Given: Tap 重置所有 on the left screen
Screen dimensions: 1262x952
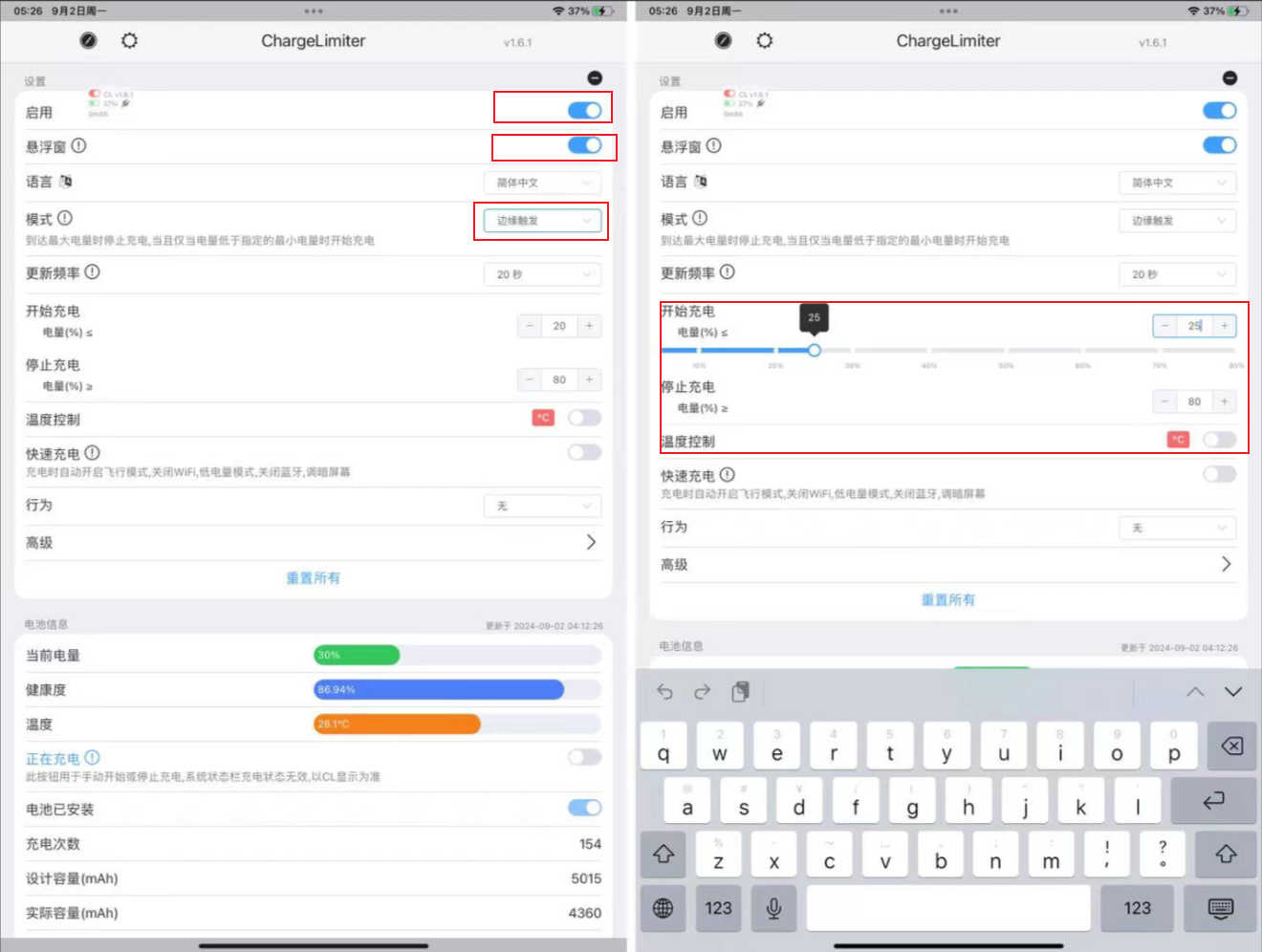Looking at the screenshot, I should coord(313,578).
